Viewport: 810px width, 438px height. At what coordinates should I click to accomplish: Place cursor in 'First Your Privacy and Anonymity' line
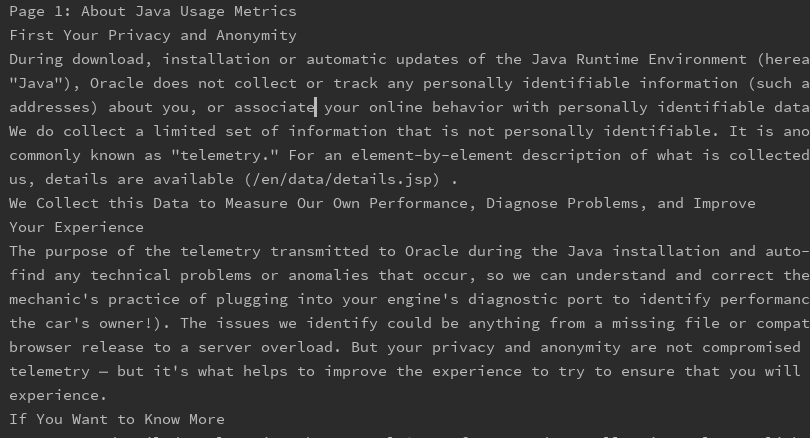pyautogui.click(x=153, y=35)
